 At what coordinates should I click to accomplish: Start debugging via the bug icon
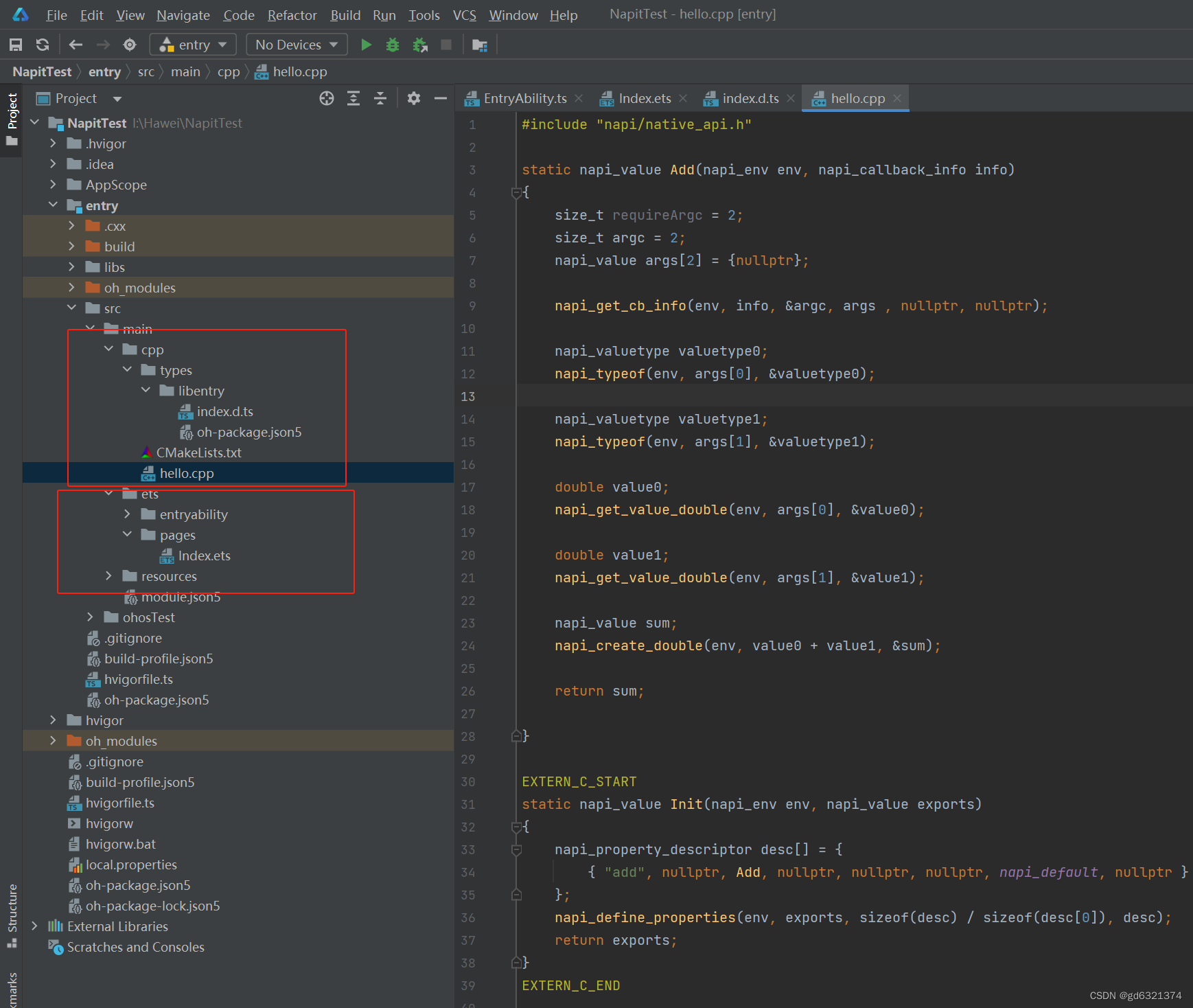[392, 44]
